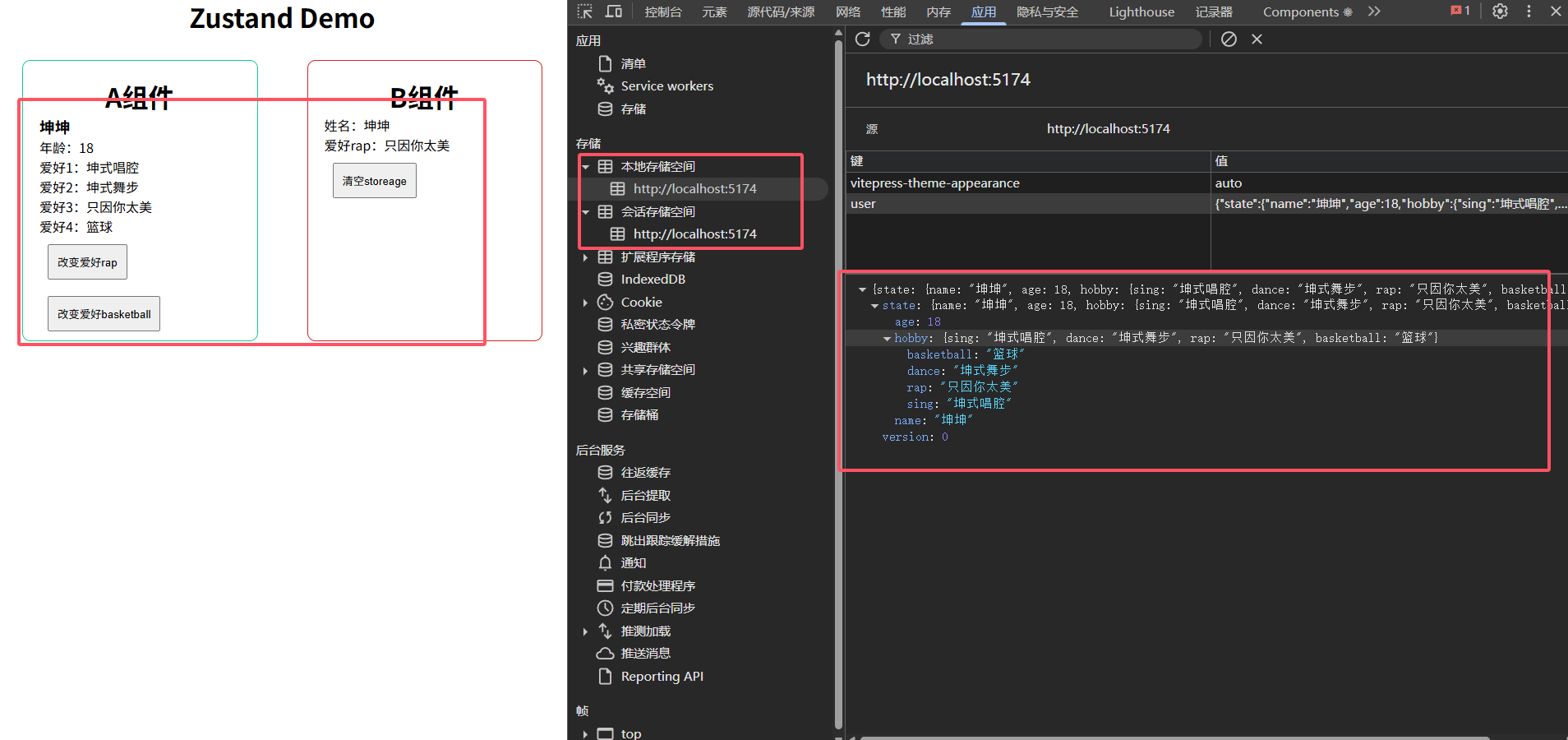Switch to the 内存 tab
1568x740 pixels.
(938, 12)
